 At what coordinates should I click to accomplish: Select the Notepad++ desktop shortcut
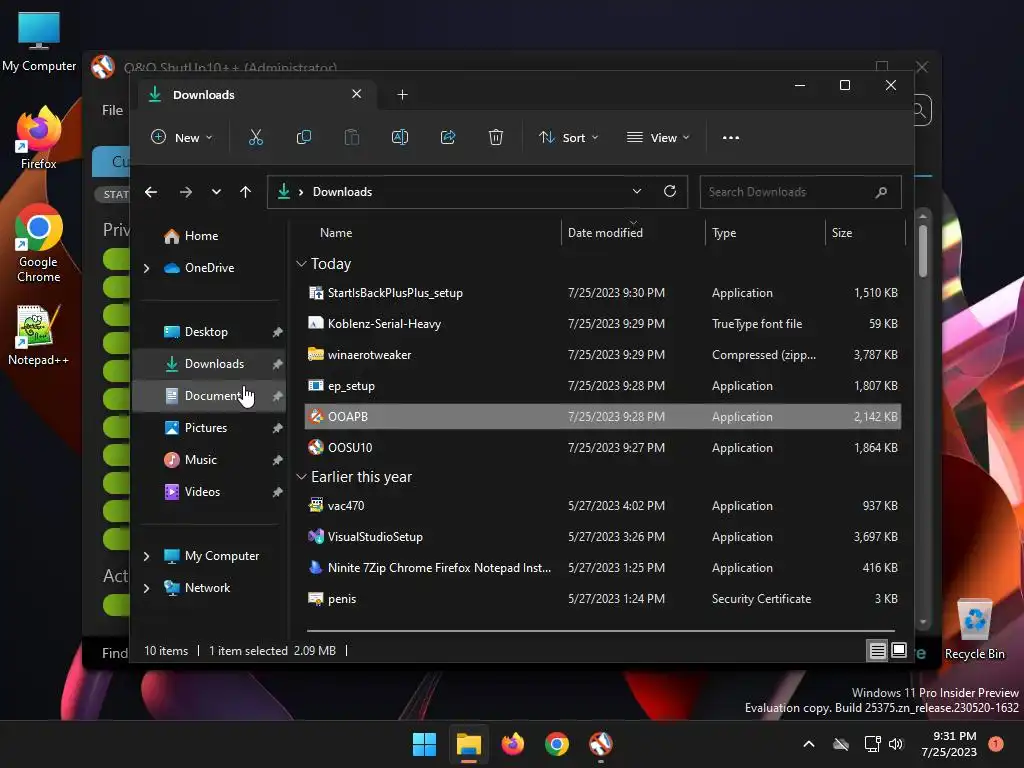(x=39, y=334)
